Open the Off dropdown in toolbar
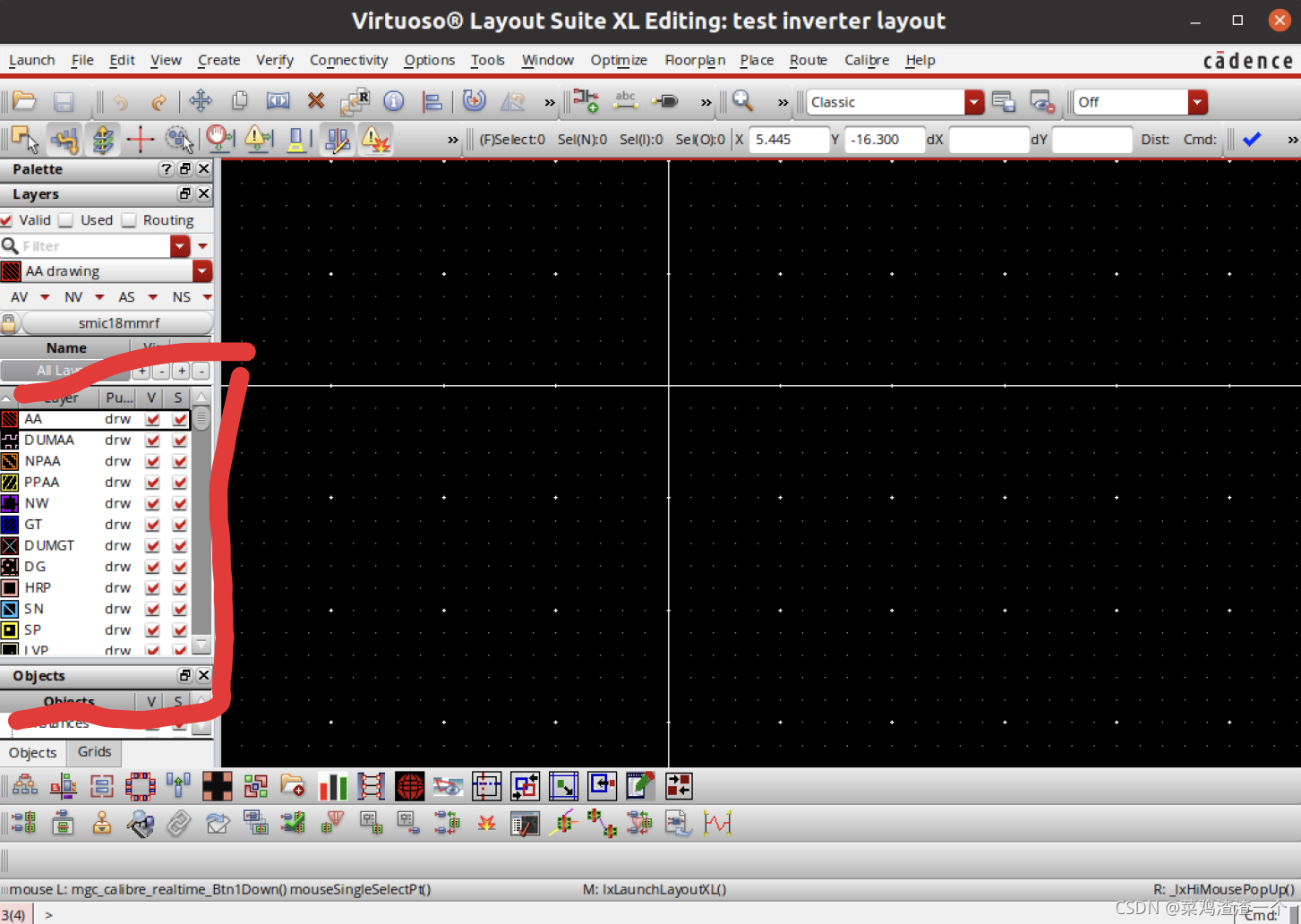Image resolution: width=1301 pixels, height=924 pixels. 1198,102
